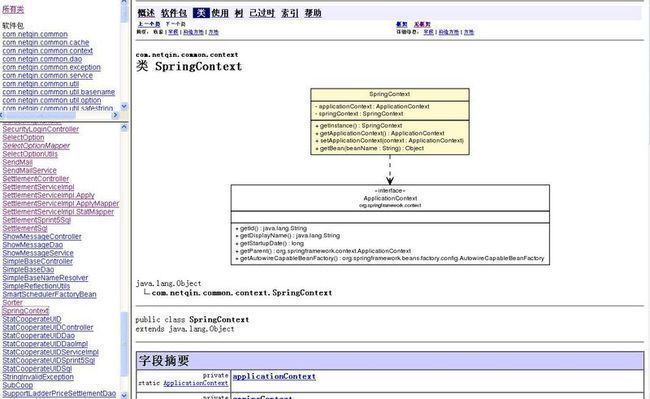The image size is (650, 399).
Task: Open the SettlementServiceImpl.ApplyMapper class
Action: pos(61,204)
